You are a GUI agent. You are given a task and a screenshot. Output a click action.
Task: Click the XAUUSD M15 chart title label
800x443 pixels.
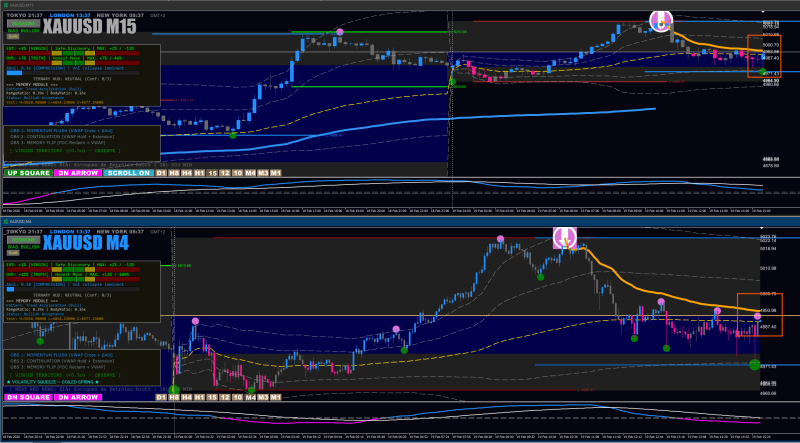tap(89, 26)
